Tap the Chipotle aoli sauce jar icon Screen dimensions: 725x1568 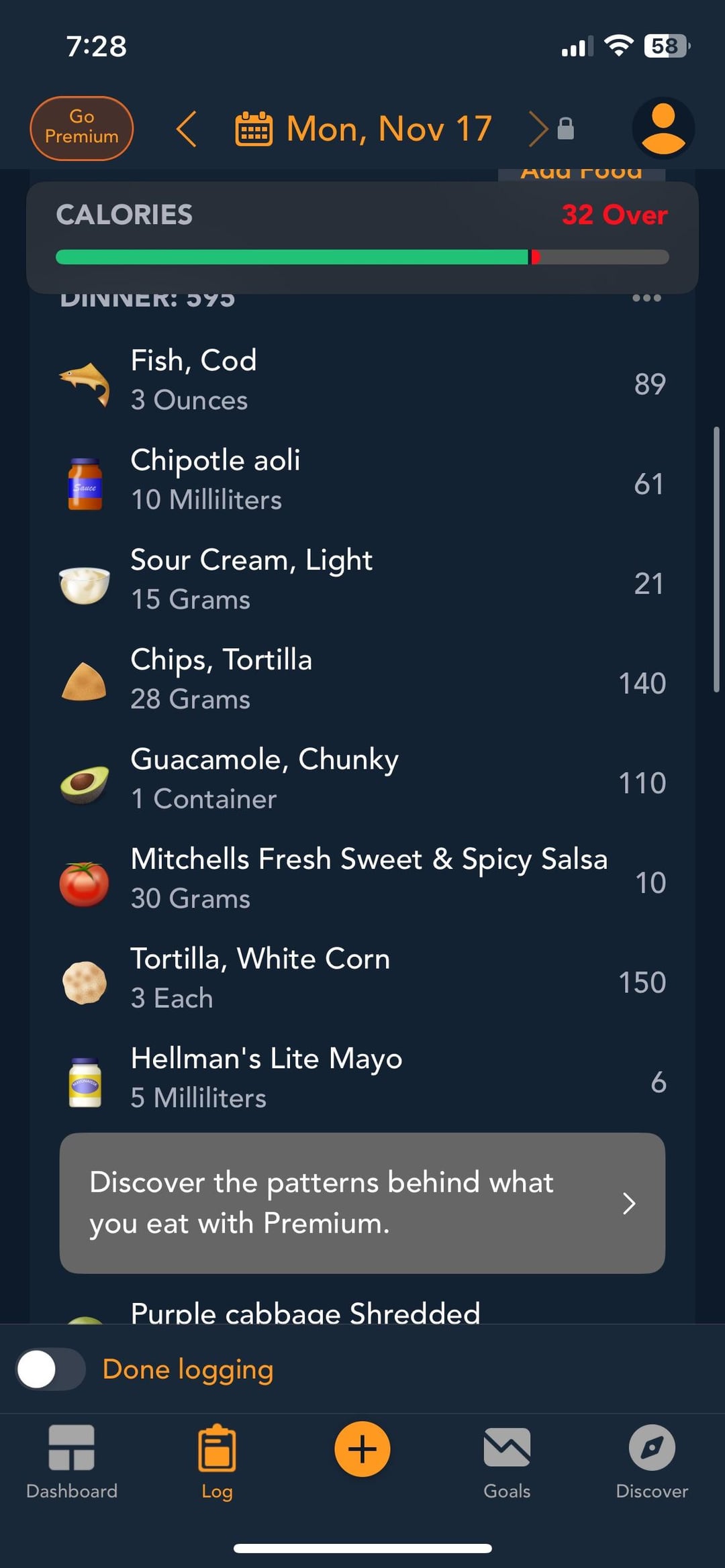click(x=85, y=484)
